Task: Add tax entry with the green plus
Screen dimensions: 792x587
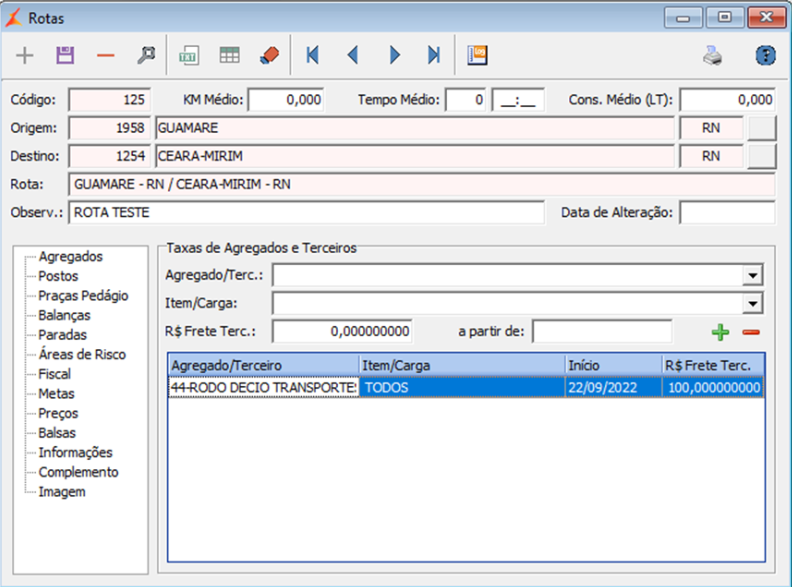Action: click(720, 333)
